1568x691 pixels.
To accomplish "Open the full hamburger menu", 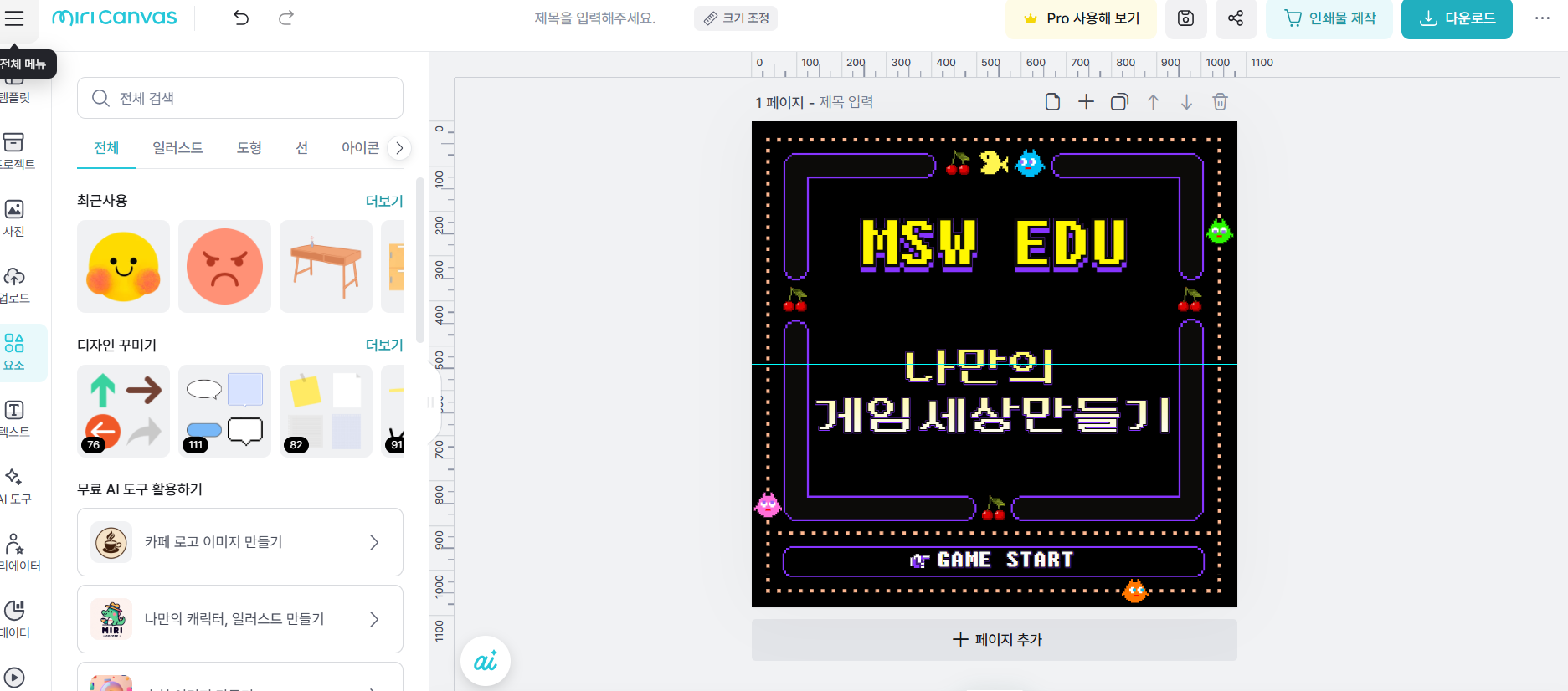I will coord(14,18).
